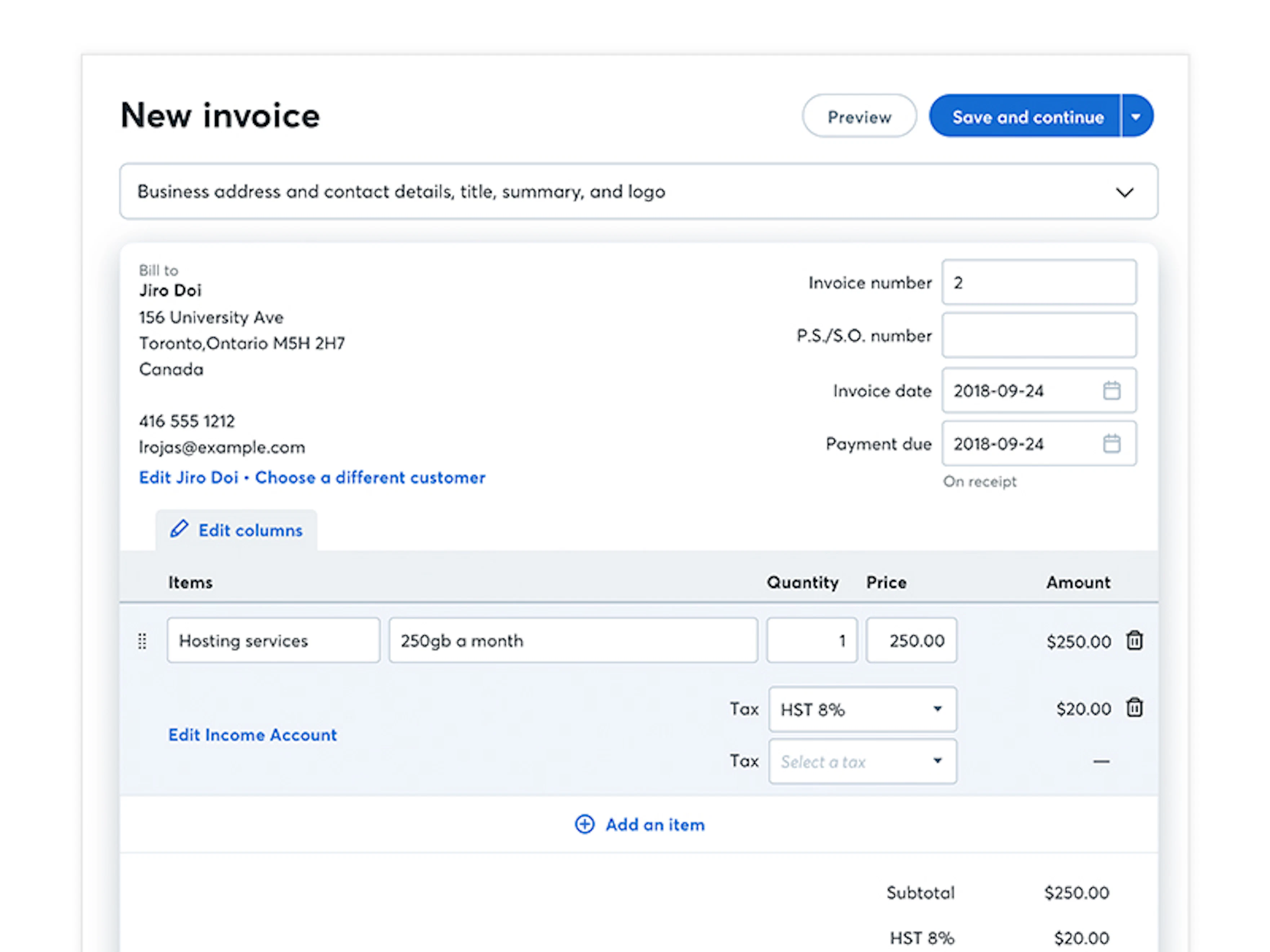Click Edit Jiro Doi link
Viewport: 1270px width, 952px height.
[188, 477]
